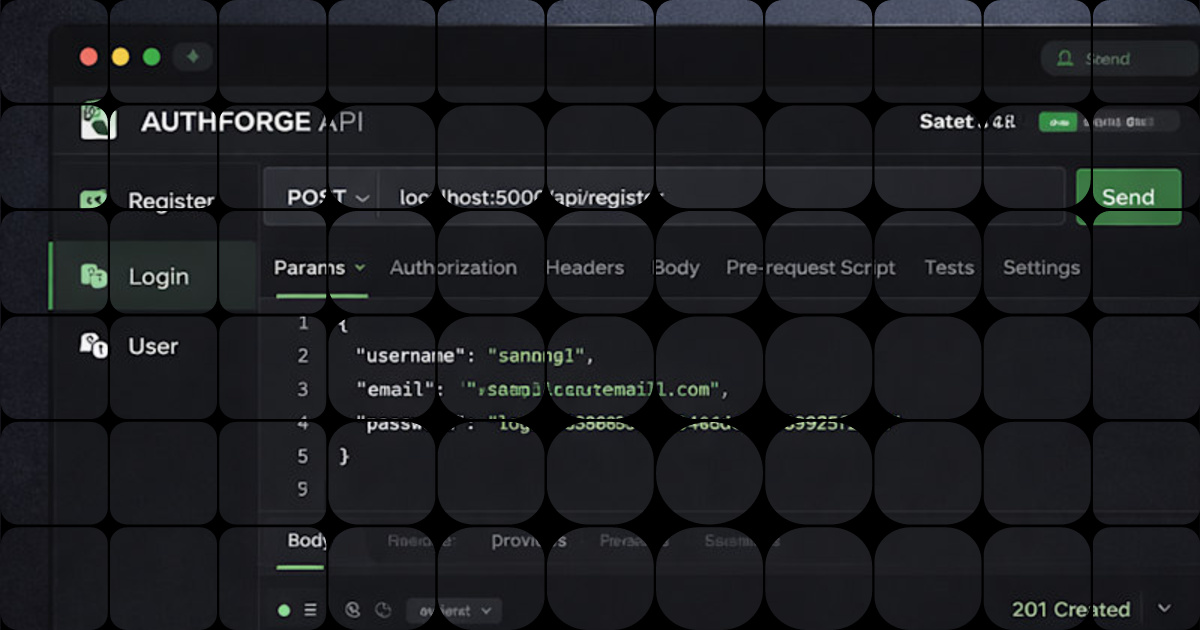The height and width of the screenshot is (630, 1200).
Task: Open the Settings tab
Action: (x=1041, y=268)
